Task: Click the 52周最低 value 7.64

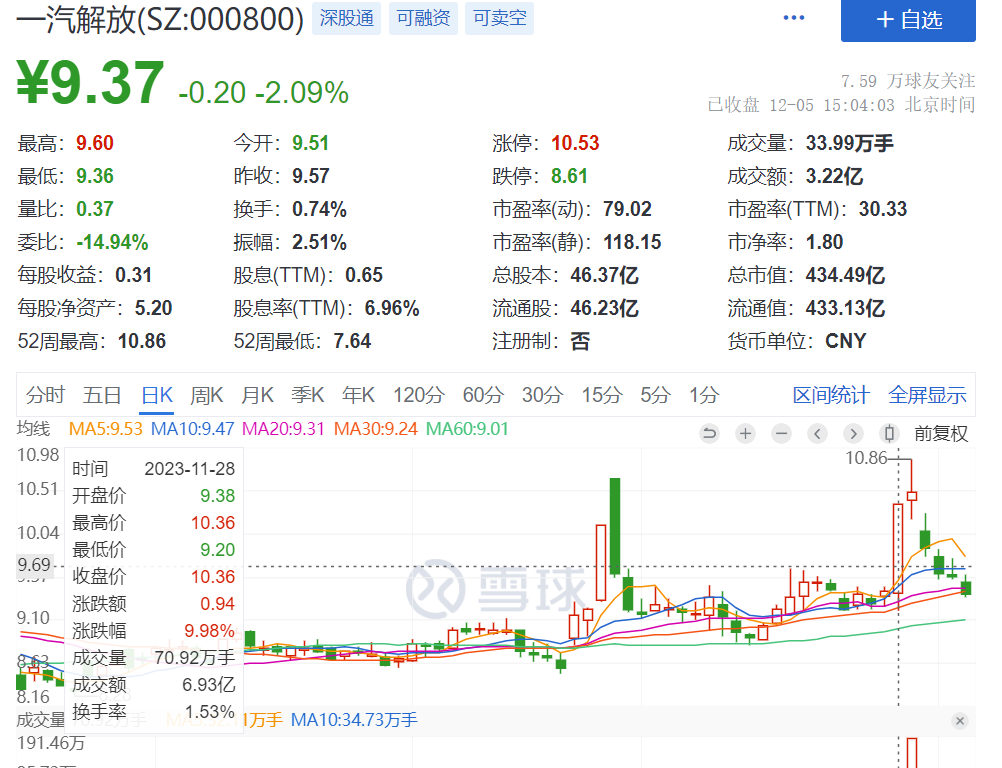Action: [x=351, y=341]
